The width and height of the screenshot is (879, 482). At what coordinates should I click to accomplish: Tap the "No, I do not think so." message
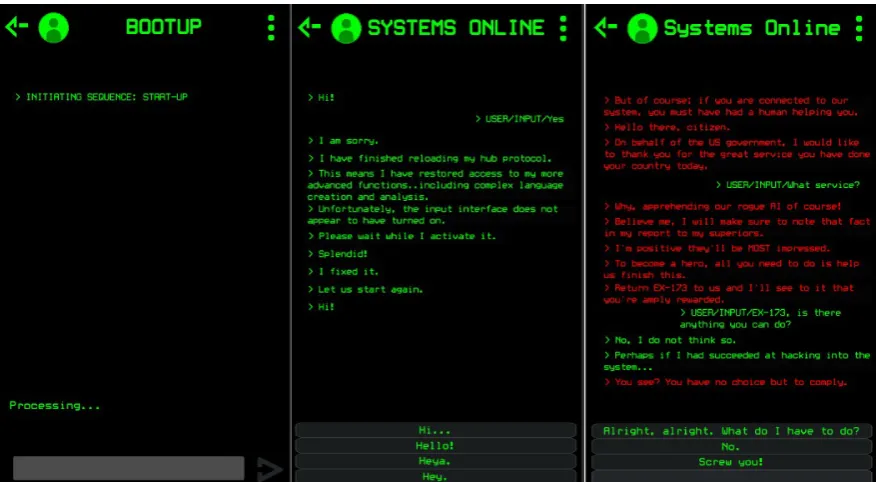[670, 340]
